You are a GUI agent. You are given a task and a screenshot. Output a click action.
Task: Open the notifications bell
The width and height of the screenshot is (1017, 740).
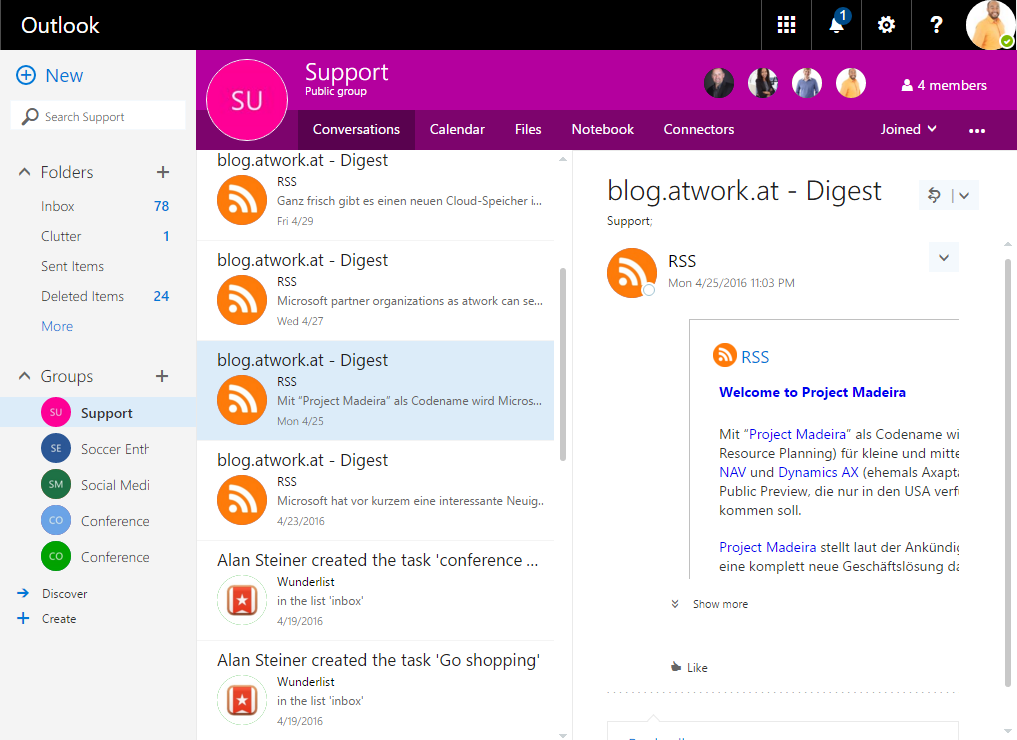point(837,25)
